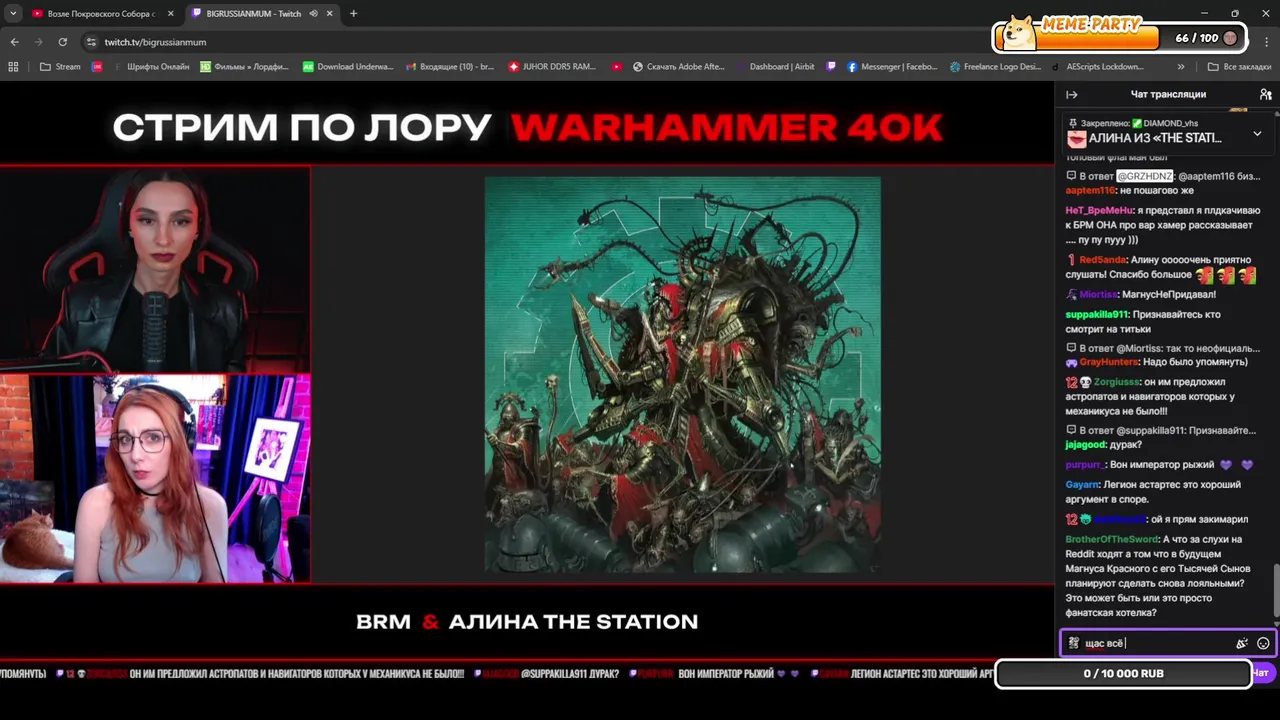Open the Download Underwa... bookmark
The width and height of the screenshot is (1280, 720).
tap(348, 67)
